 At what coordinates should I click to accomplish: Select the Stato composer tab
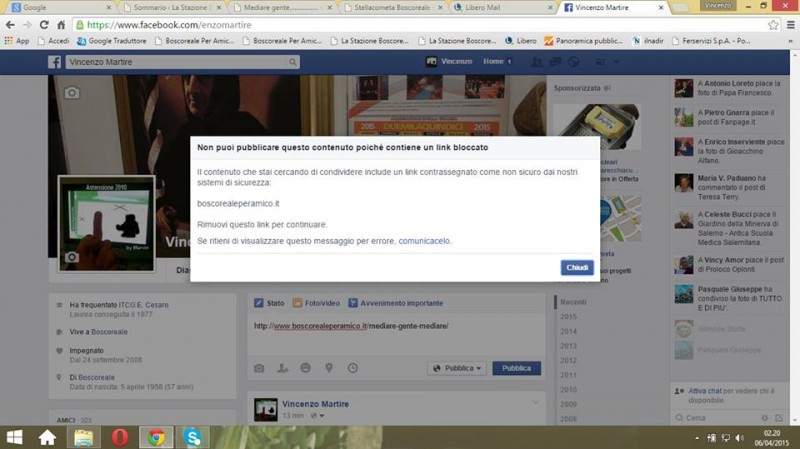(x=269, y=303)
